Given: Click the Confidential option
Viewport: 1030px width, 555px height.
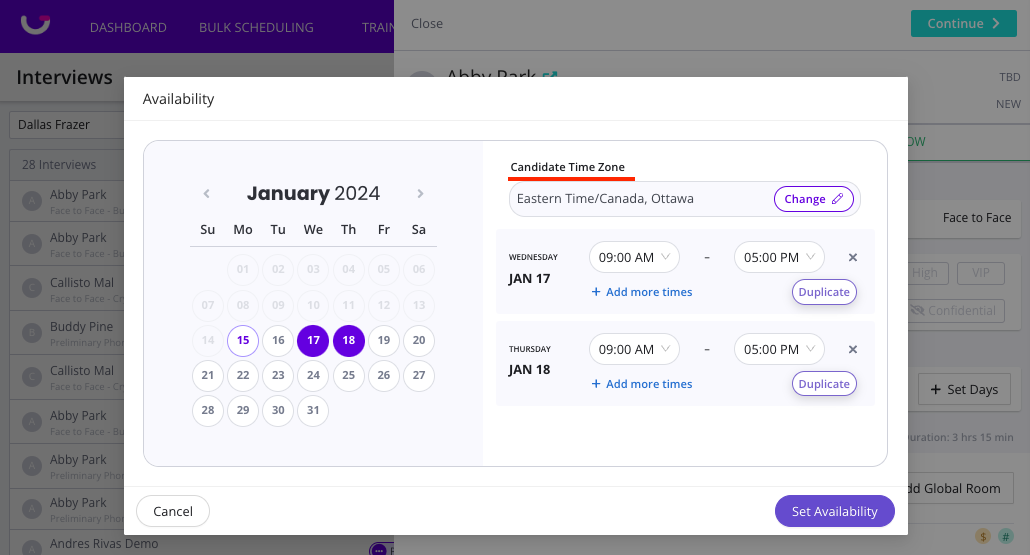Looking at the screenshot, I should point(956,311).
